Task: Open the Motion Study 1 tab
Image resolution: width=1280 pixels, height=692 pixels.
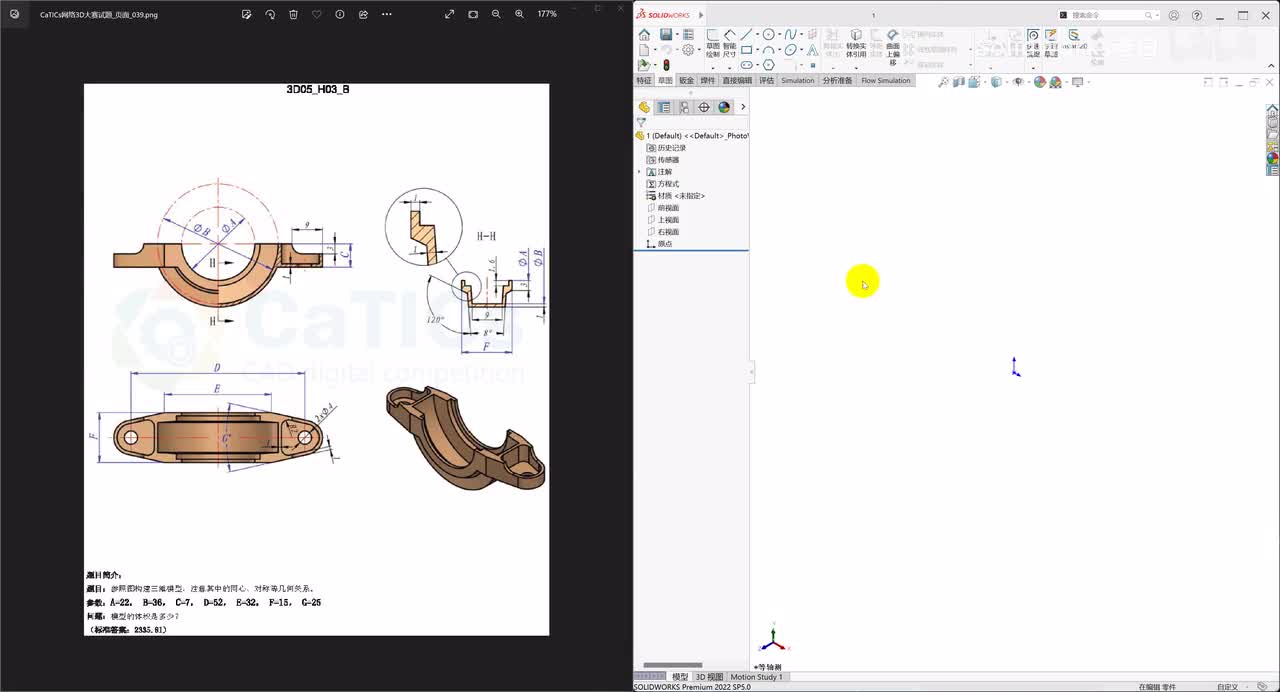Action: pos(757,677)
